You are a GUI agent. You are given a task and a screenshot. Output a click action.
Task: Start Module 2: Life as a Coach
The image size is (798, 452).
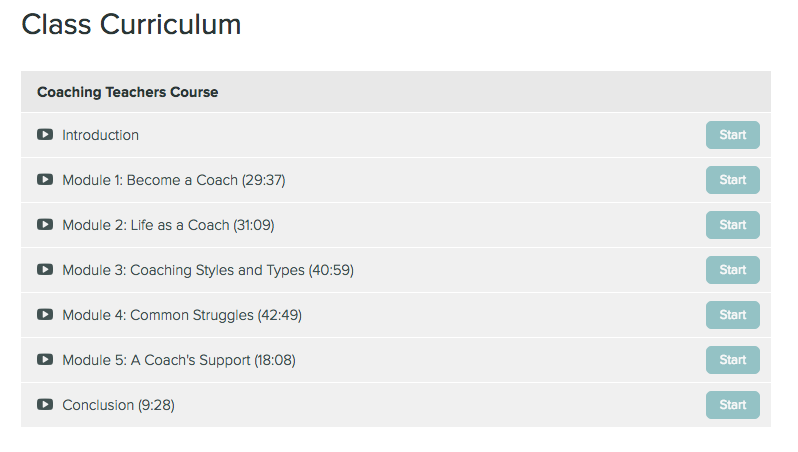pyautogui.click(x=732, y=225)
